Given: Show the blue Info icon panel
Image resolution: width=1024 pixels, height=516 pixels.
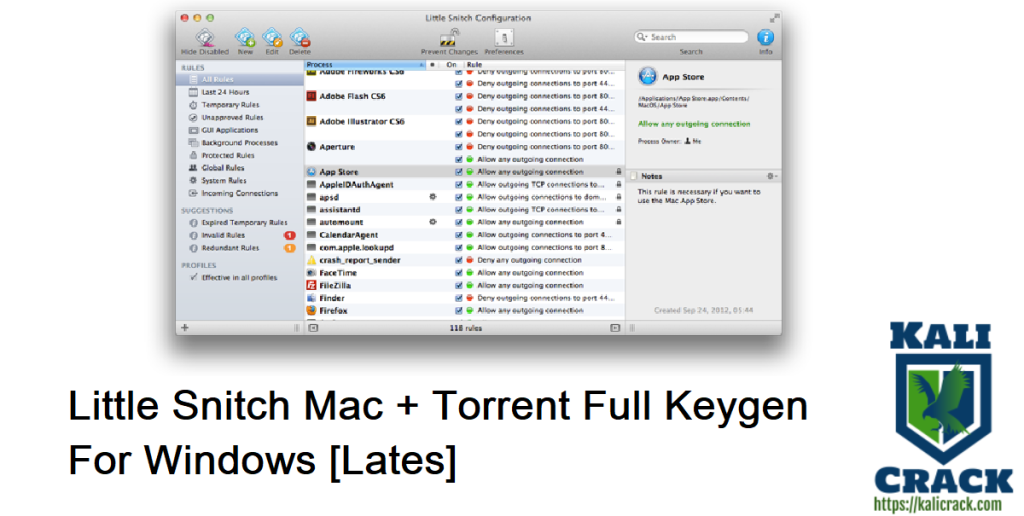Looking at the screenshot, I should [765, 37].
